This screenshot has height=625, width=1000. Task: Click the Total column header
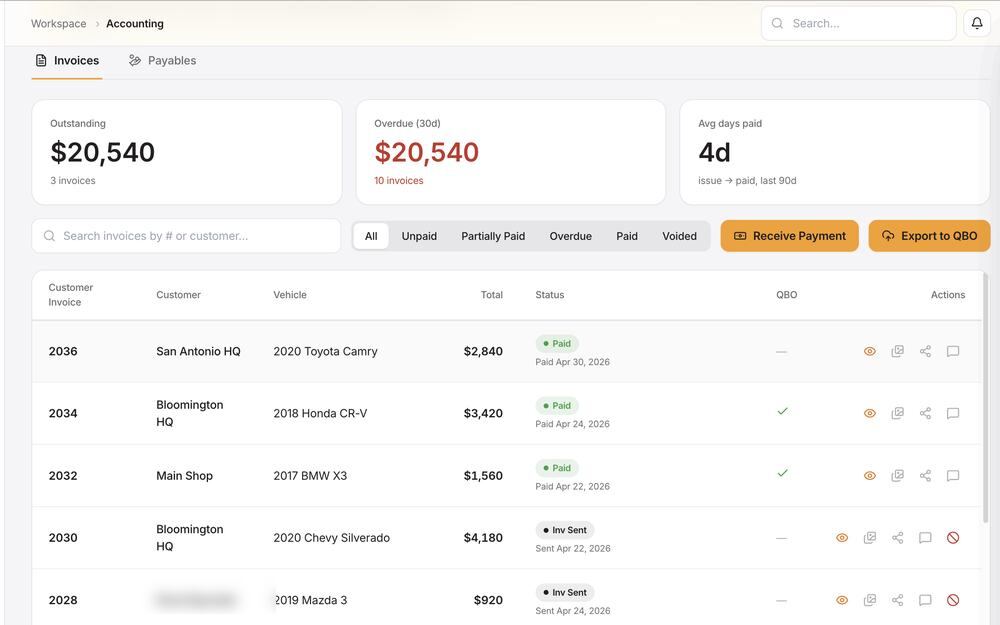pos(492,295)
